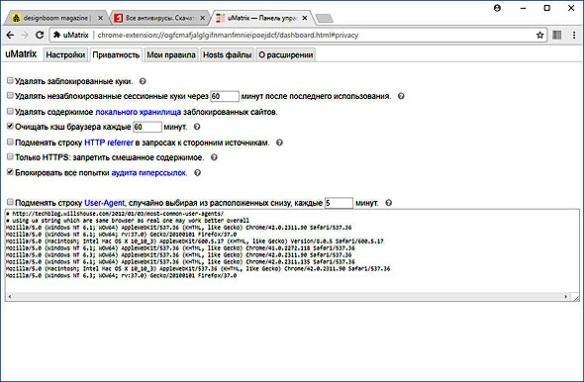The image size is (584, 382).
Task: Follow the HTTP referrer link
Action: point(109,143)
